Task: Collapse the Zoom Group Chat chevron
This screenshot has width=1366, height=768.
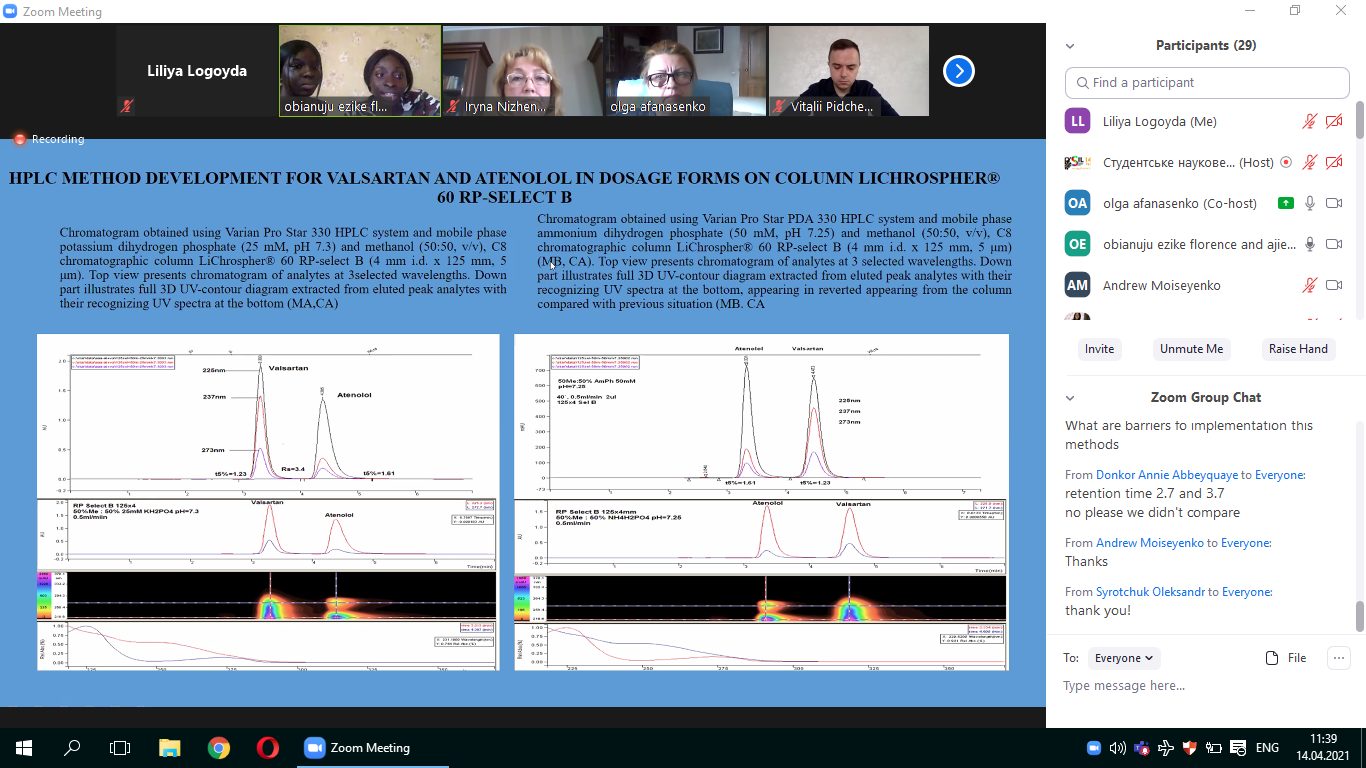Action: coord(1070,398)
